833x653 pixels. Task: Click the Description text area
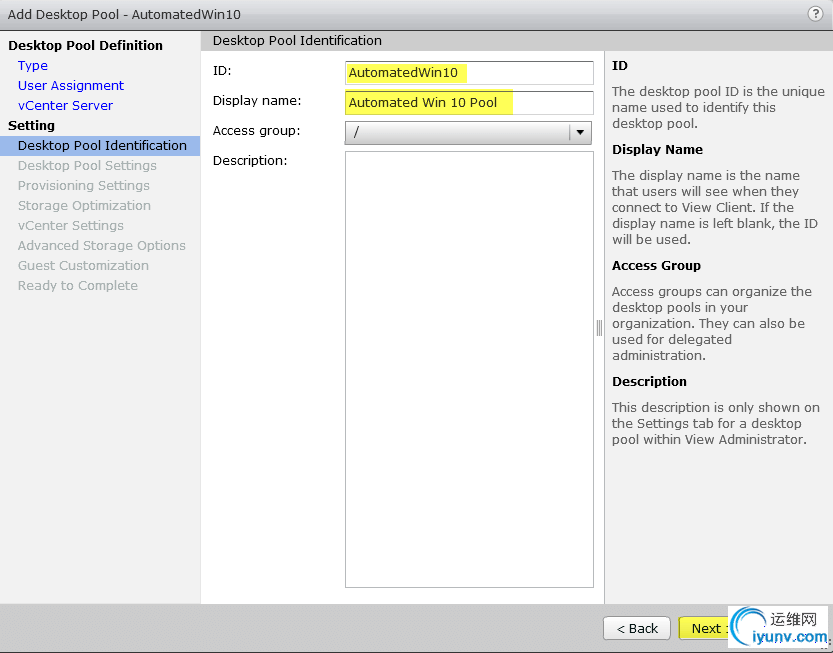click(469, 369)
